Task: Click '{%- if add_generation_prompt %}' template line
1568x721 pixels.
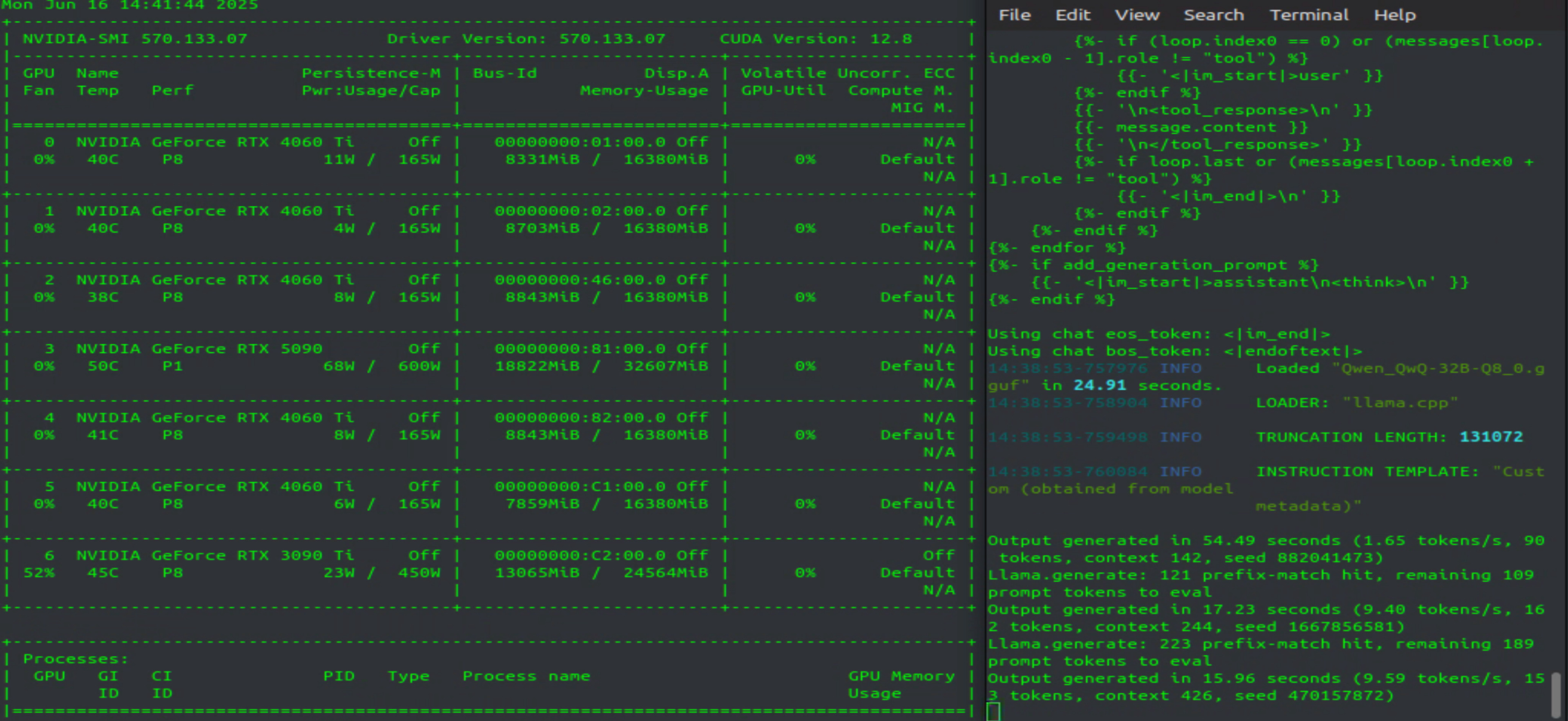Action: 1153,265
